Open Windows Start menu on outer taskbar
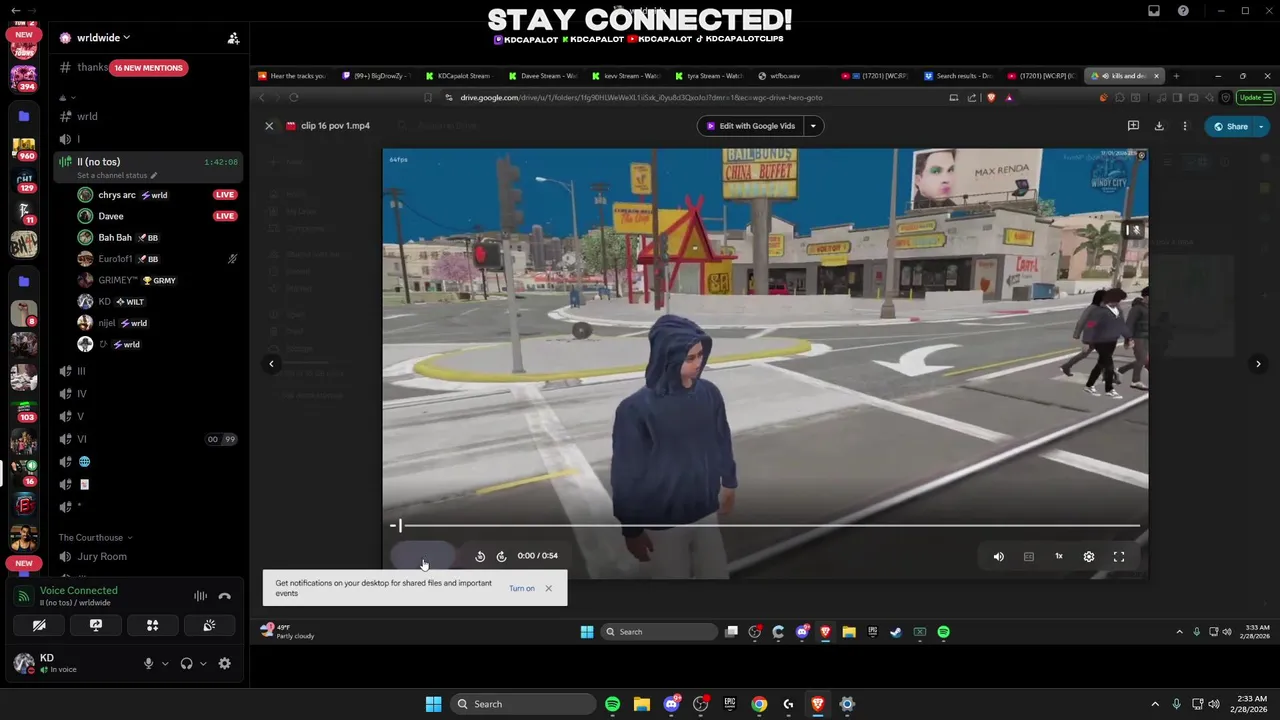 click(433, 704)
